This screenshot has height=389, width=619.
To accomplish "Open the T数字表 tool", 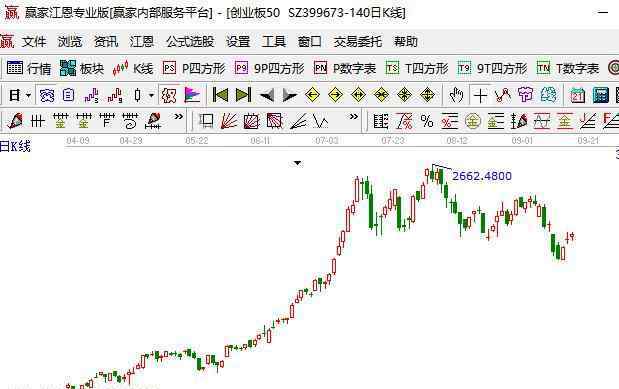I will 568,68.
